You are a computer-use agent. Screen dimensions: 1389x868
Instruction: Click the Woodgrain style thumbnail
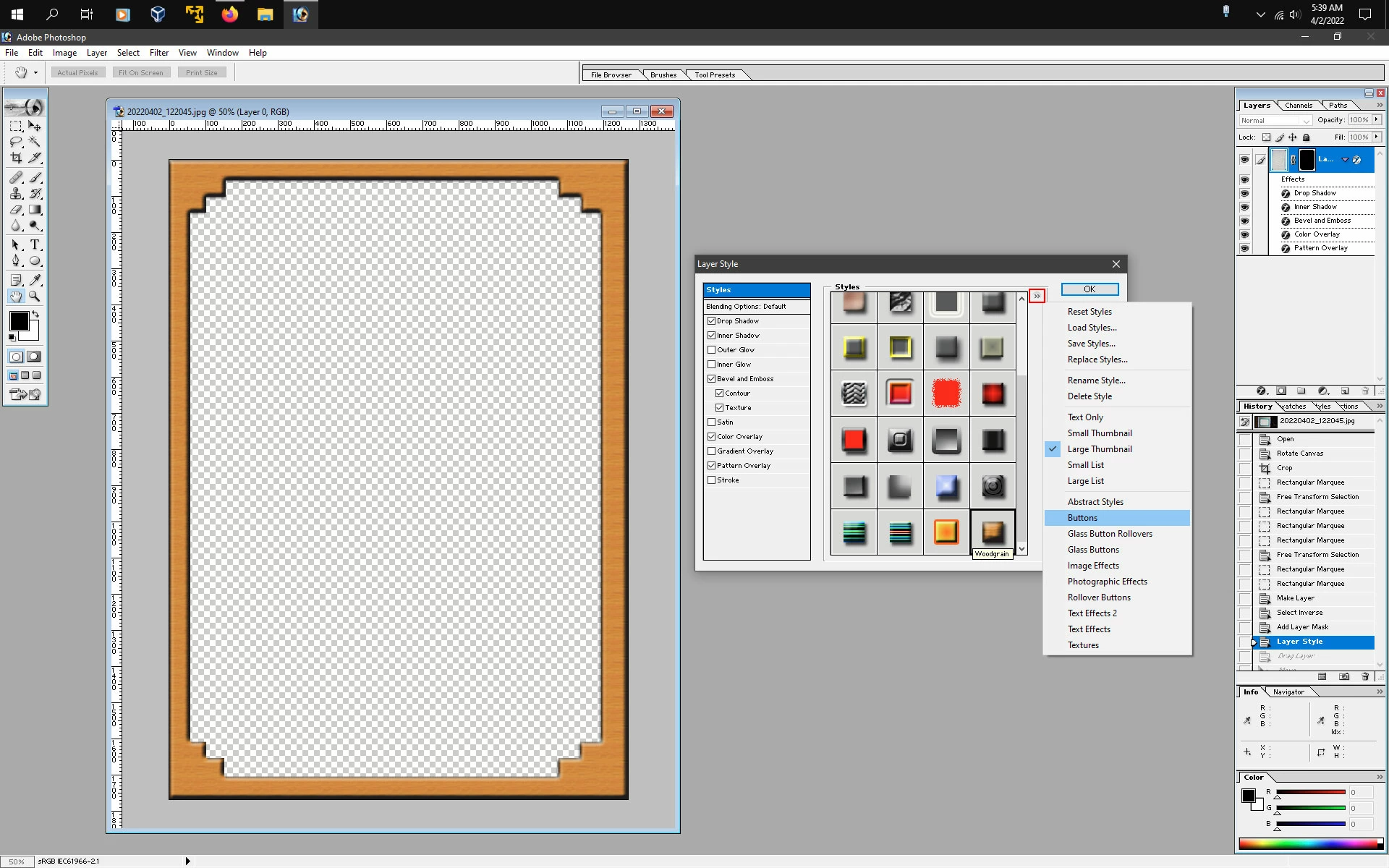[x=993, y=532]
